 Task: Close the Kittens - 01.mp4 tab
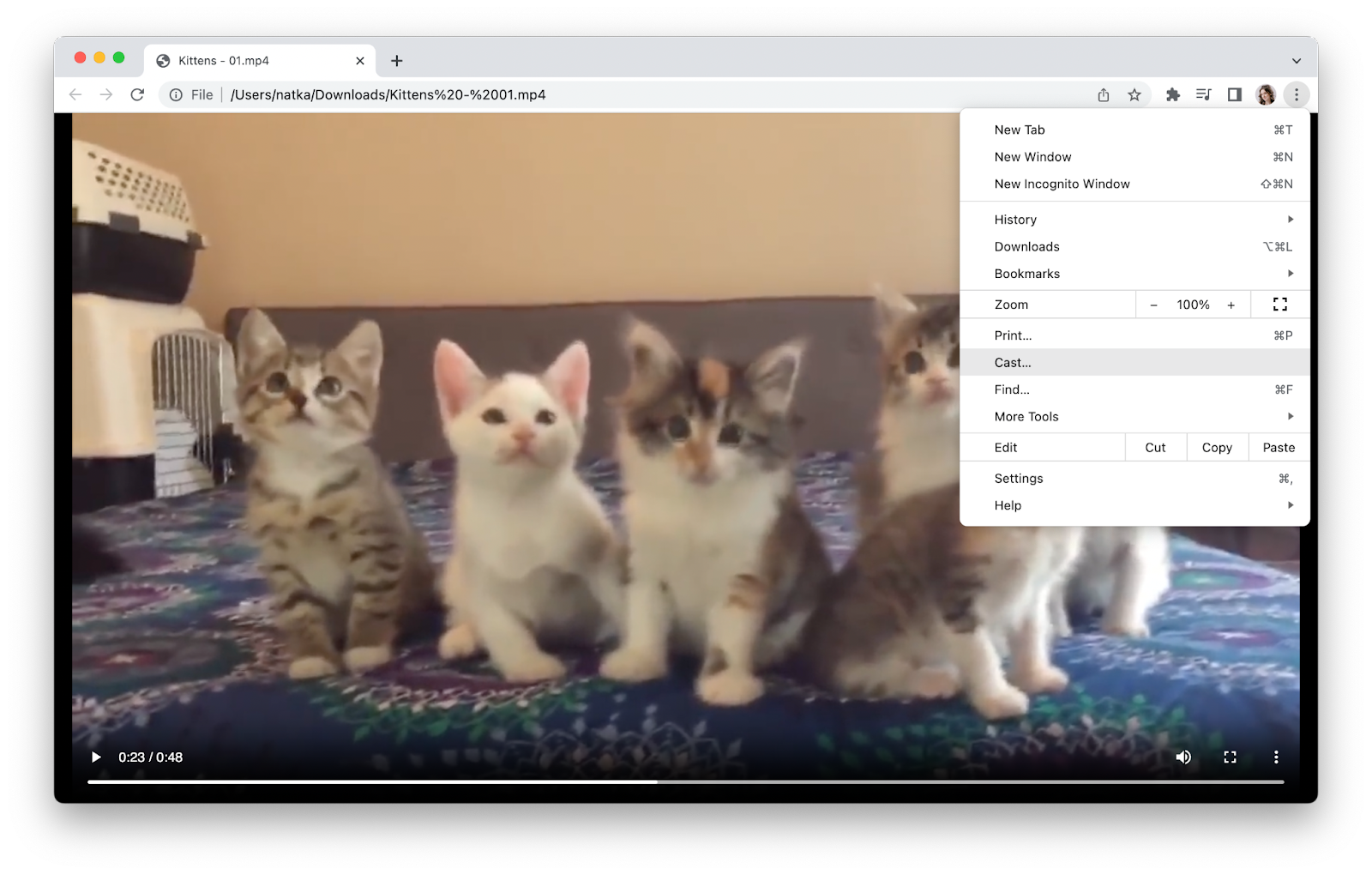pos(360,61)
